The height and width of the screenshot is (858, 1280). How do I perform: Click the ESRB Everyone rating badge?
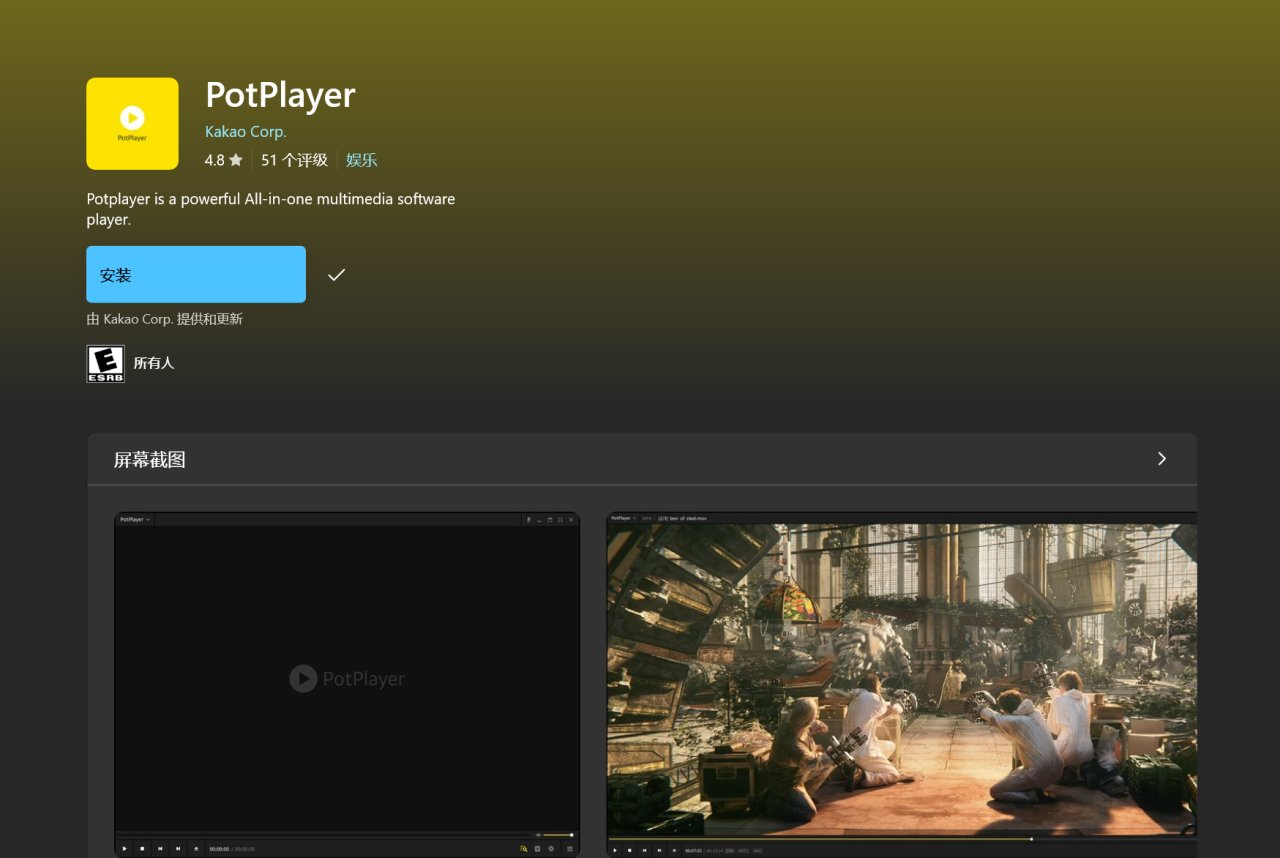tap(106, 364)
